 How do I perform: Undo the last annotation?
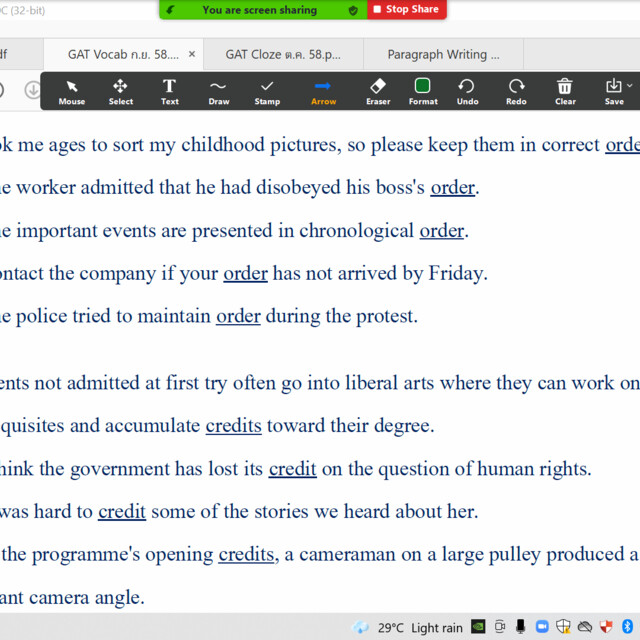pos(467,92)
